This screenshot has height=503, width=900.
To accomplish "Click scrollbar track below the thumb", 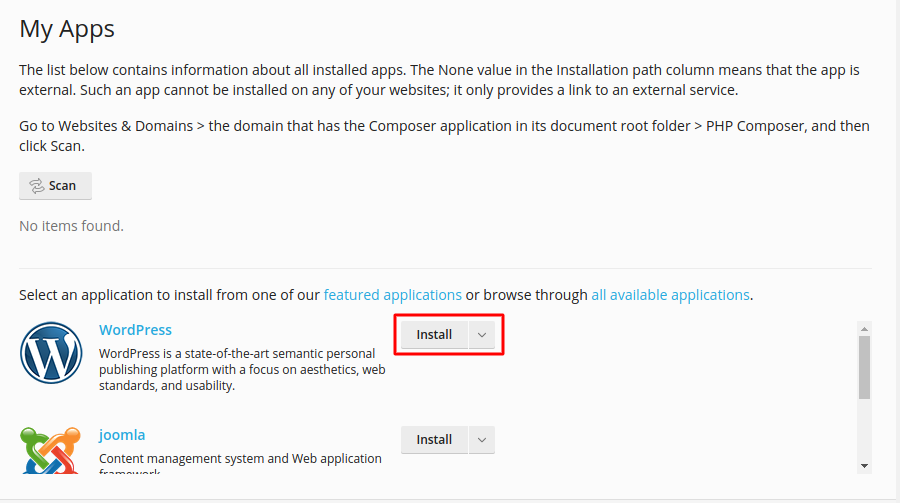I will pos(865,430).
